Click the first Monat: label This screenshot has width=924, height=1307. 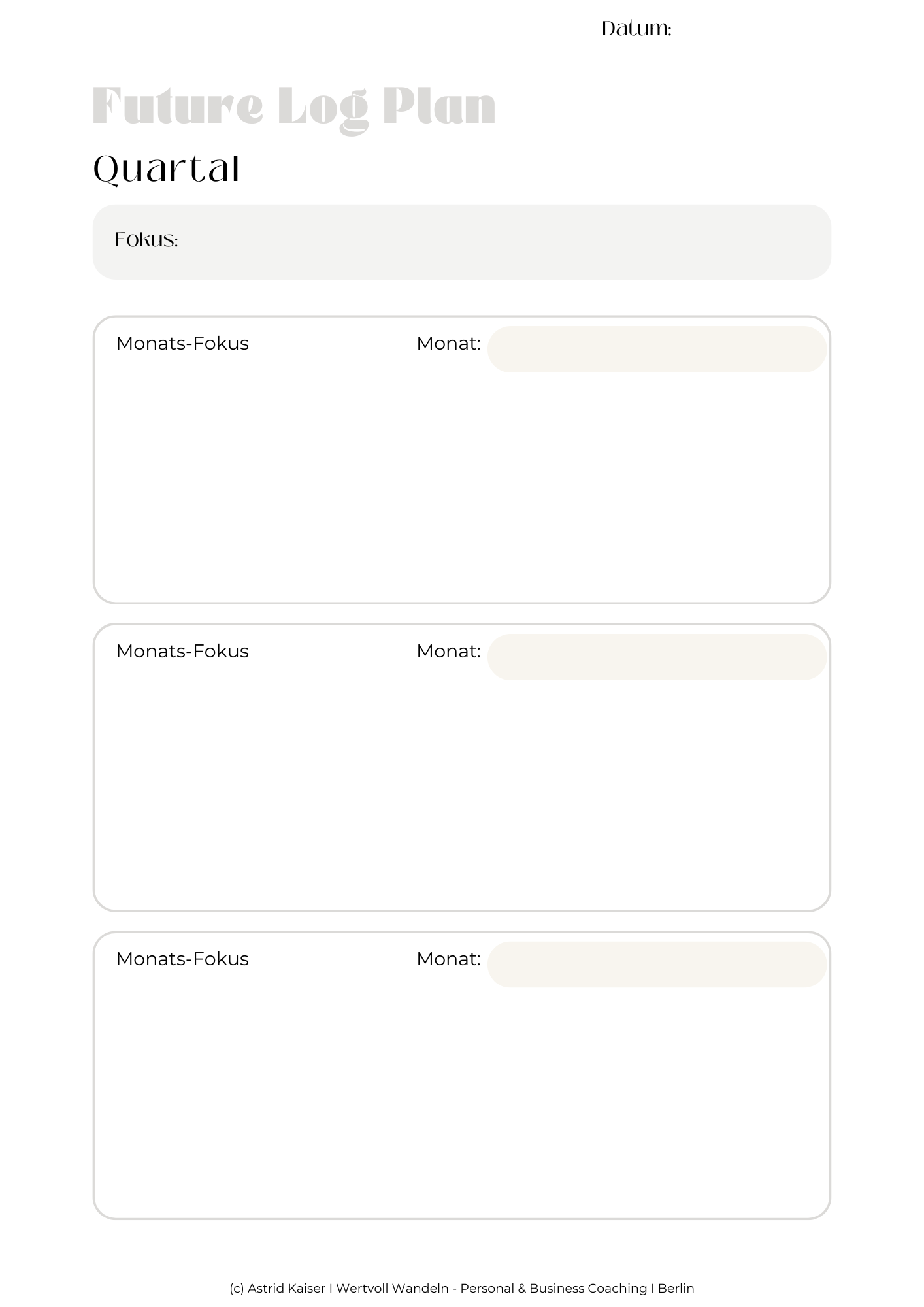click(x=448, y=343)
